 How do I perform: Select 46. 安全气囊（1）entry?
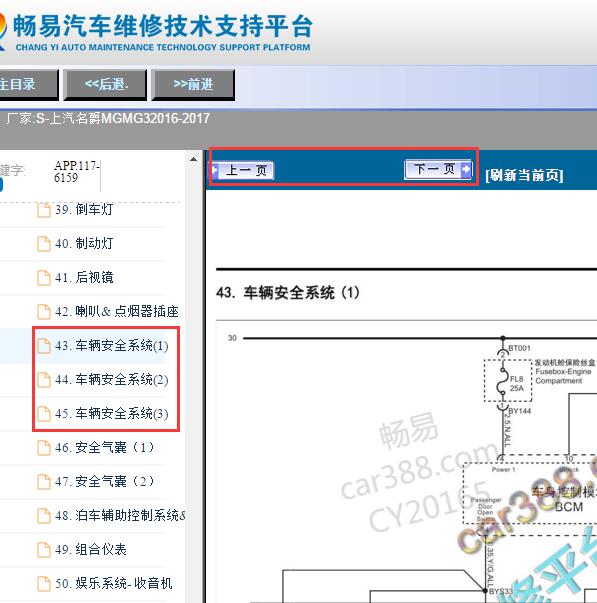pyautogui.click(x=105, y=447)
